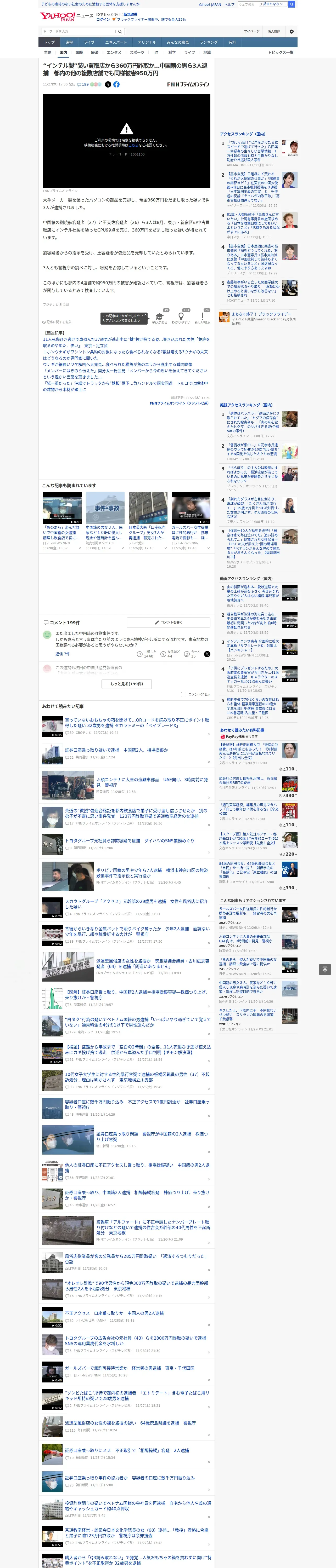
Task: Click the 新しい視点 exclamation reaction
Action: pyautogui.click(x=203, y=317)
